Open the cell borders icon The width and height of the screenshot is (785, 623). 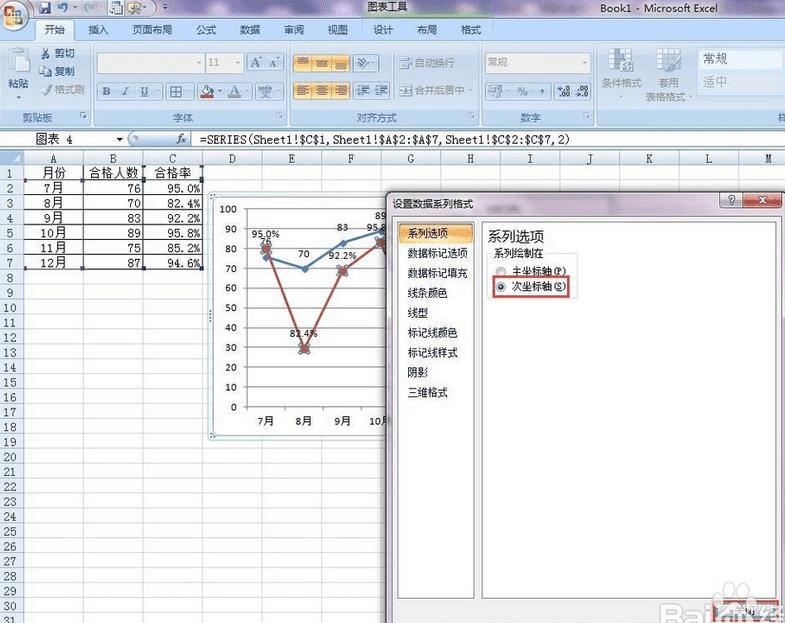(x=176, y=92)
